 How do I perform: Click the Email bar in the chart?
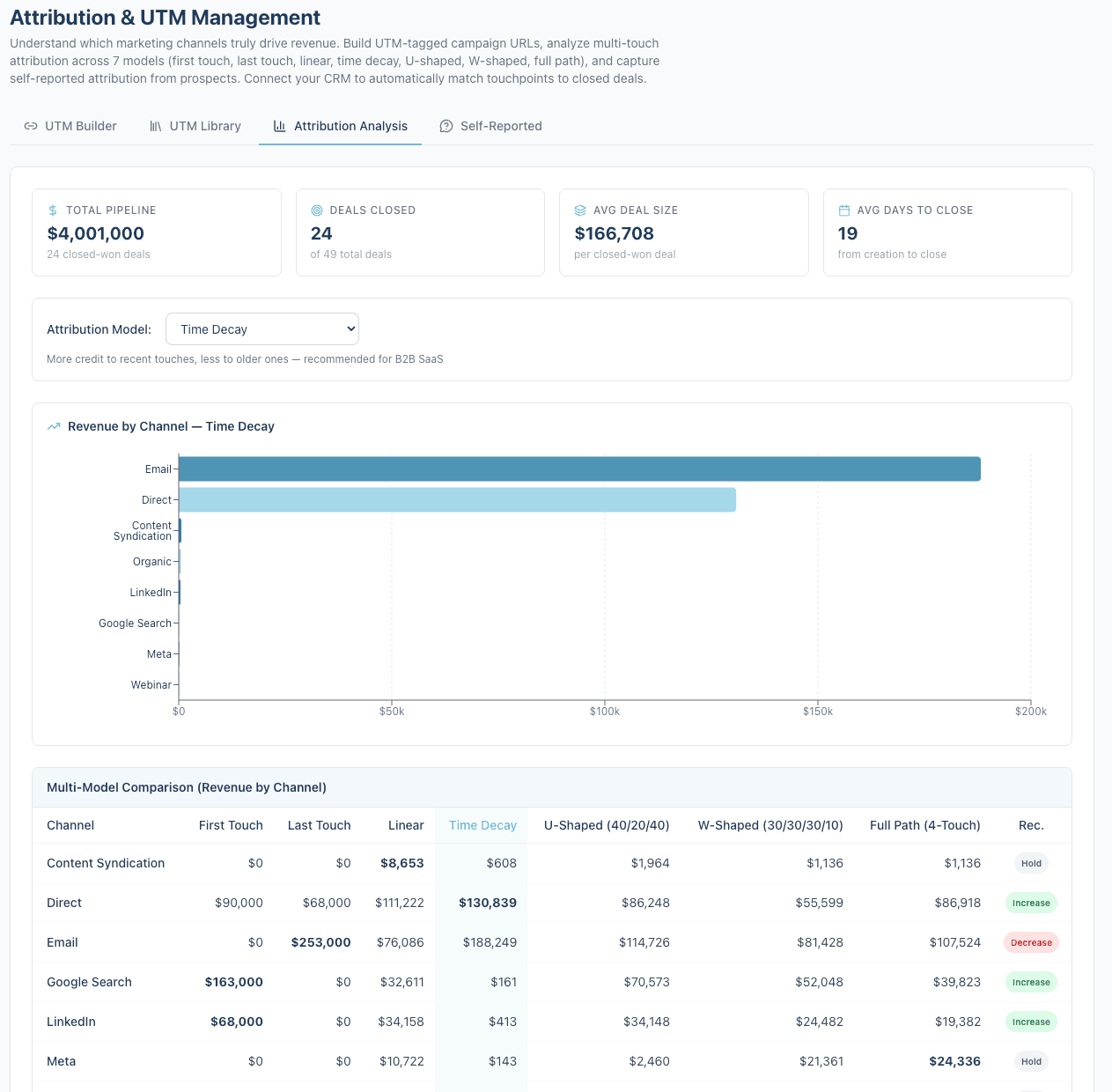click(572, 469)
